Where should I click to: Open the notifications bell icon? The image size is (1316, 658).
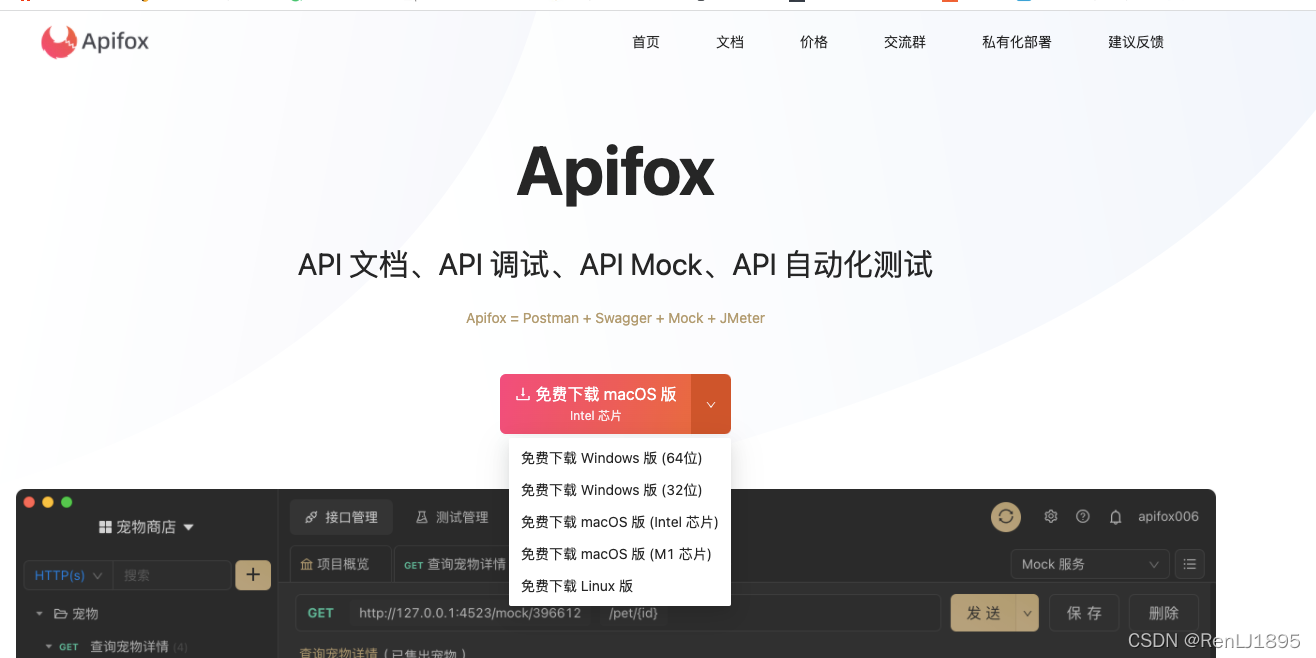click(x=1116, y=517)
